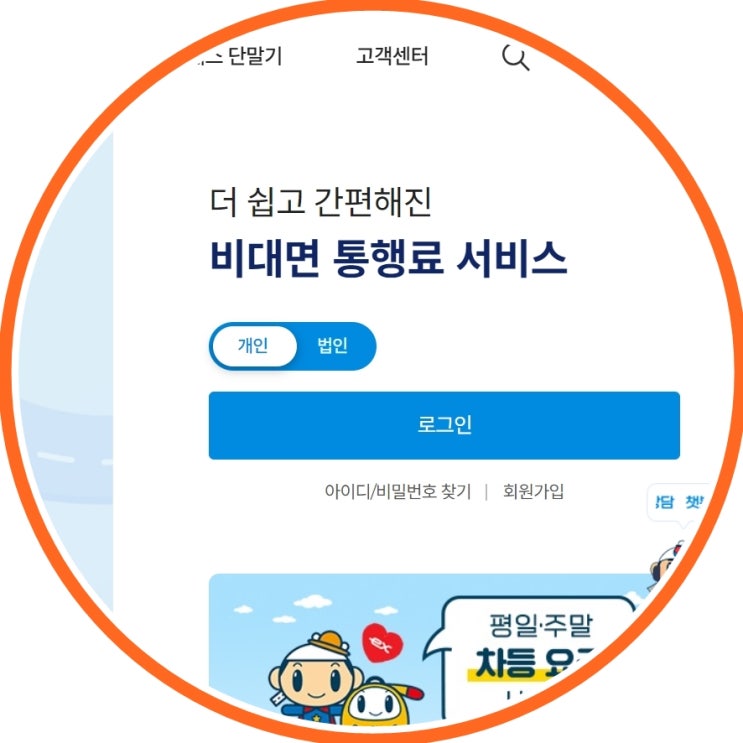Click the 더 쉽고 간편해진 subtitle
Image resolution: width=743 pixels, height=743 pixels.
[320, 202]
